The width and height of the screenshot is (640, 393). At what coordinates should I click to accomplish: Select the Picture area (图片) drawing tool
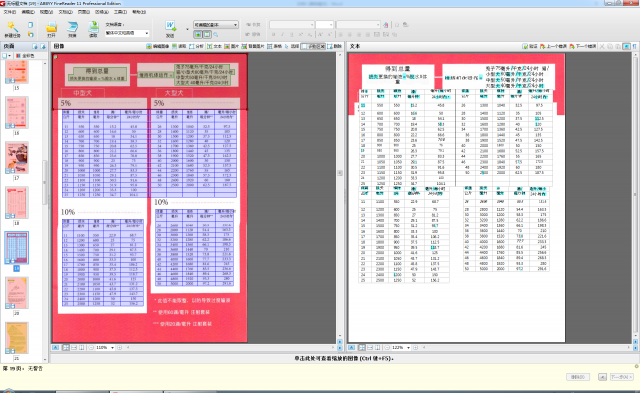pos(231,46)
